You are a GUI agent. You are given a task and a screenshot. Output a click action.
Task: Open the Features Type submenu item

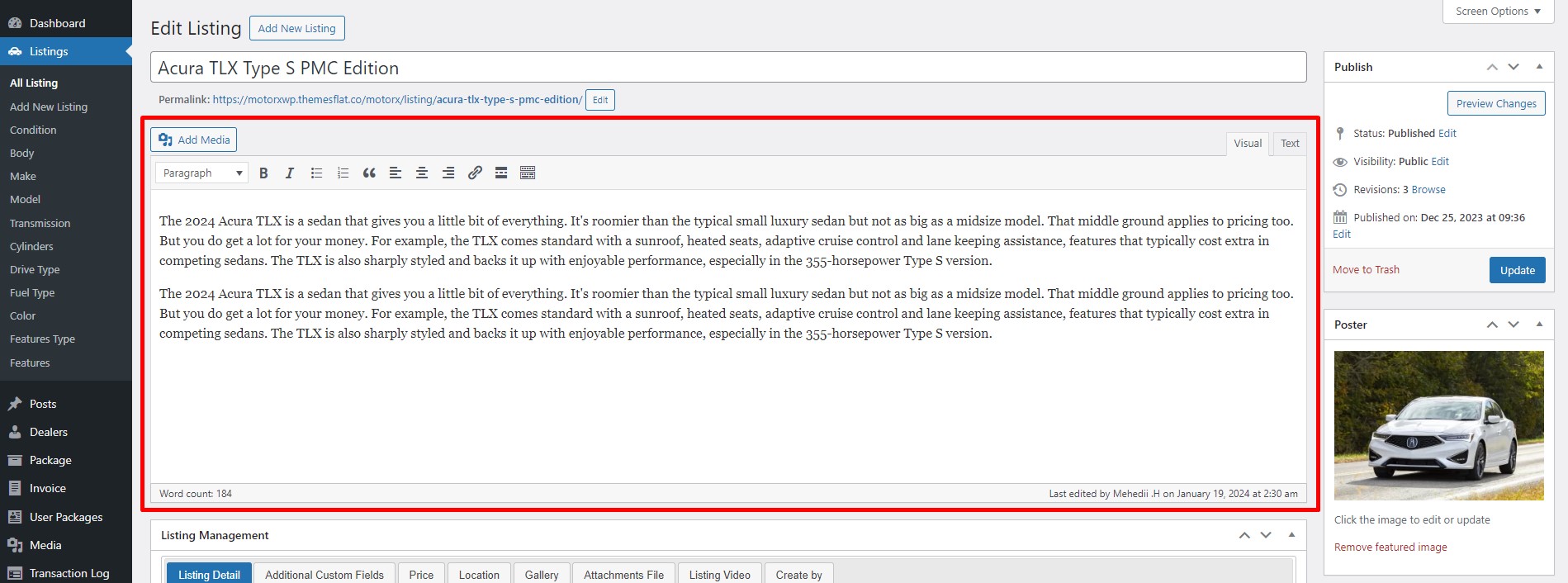42,339
